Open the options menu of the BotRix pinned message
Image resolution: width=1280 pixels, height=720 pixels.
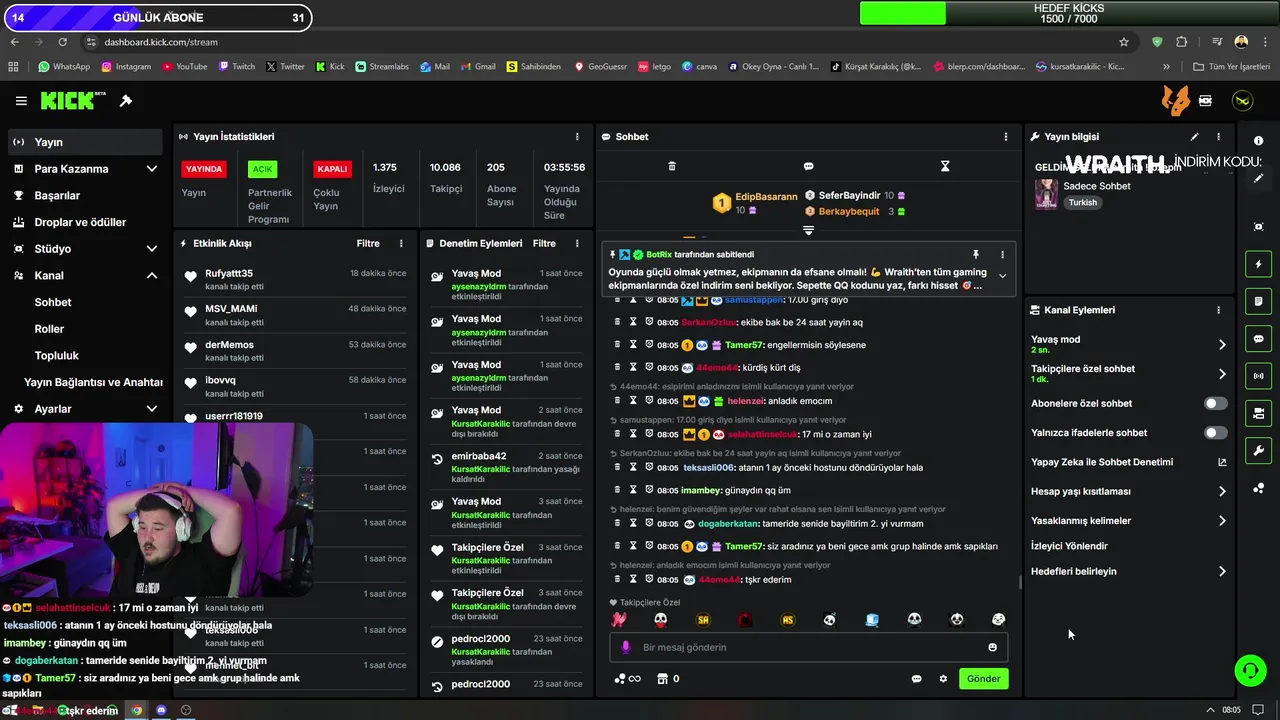click(x=1002, y=255)
